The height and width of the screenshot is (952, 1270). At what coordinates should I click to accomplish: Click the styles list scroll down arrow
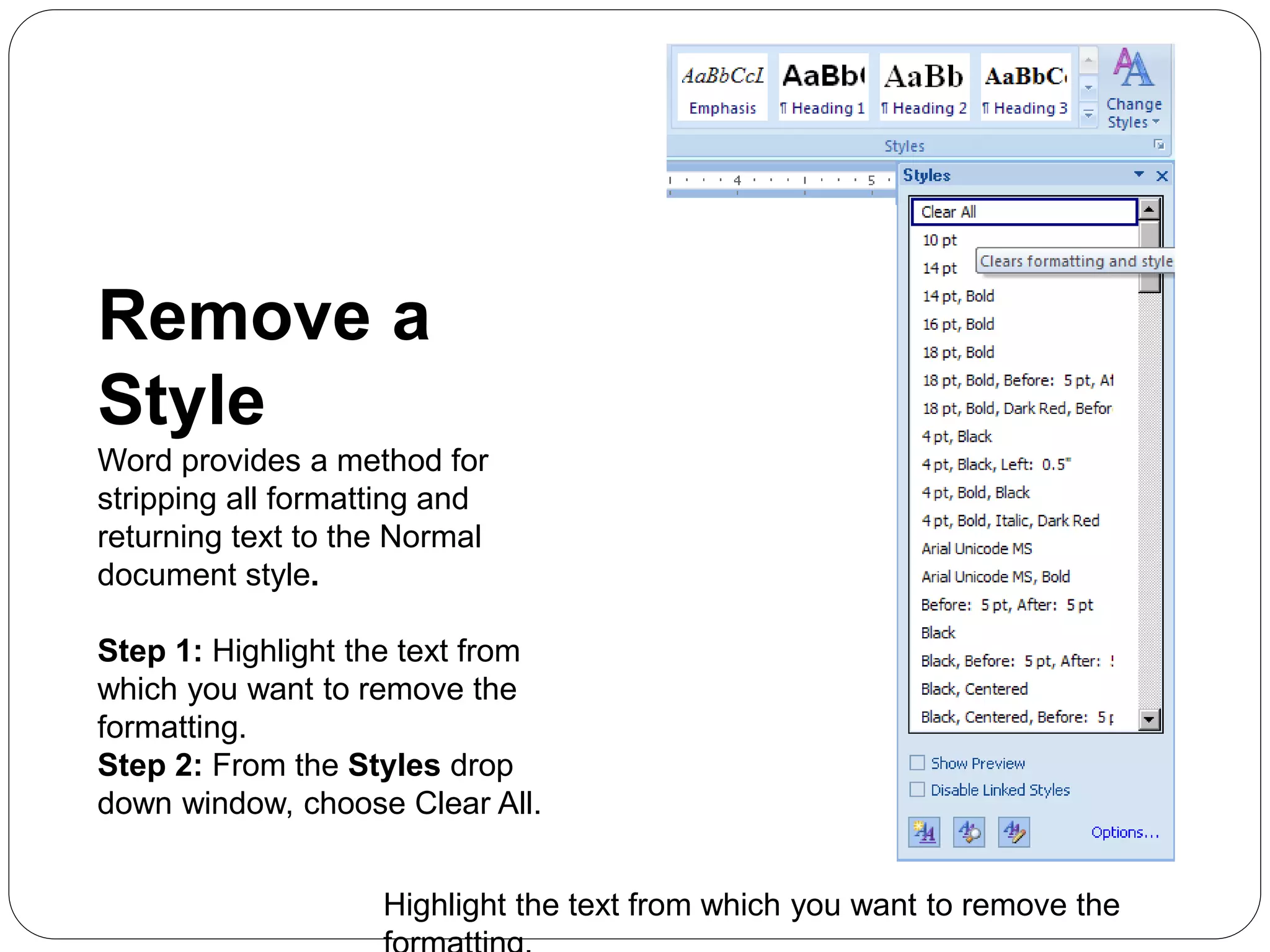point(1149,719)
